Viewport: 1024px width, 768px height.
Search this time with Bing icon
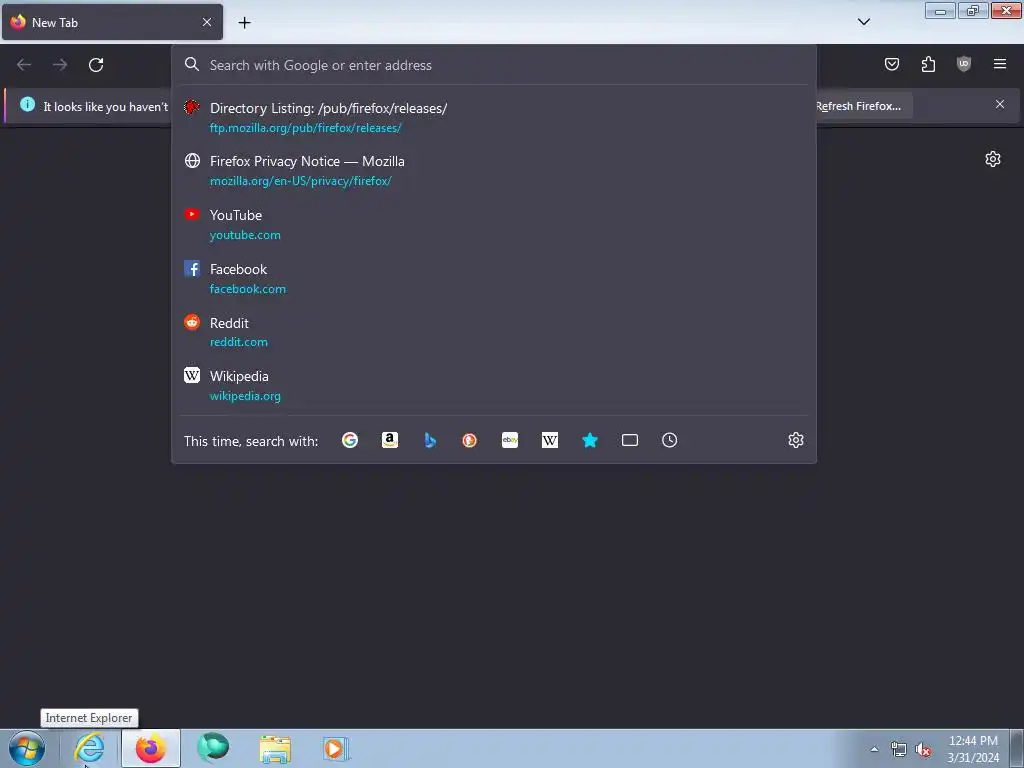click(x=430, y=440)
